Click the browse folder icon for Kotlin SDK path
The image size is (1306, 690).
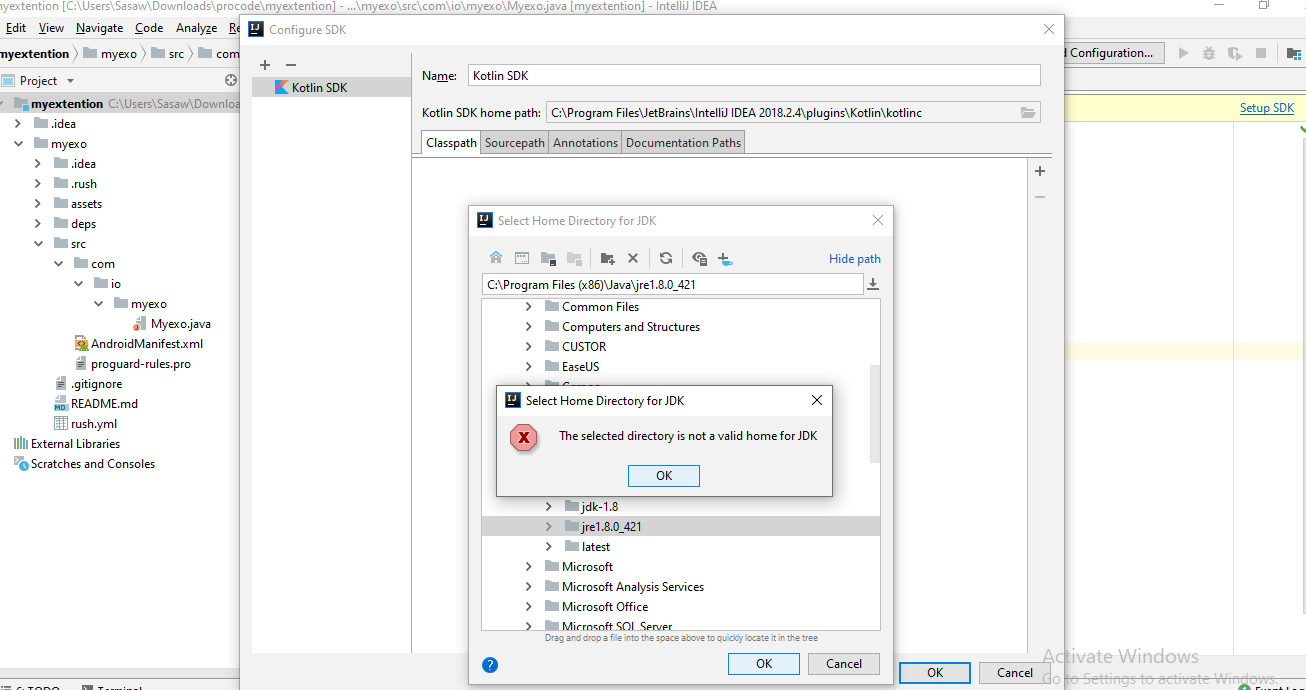[x=1028, y=113]
